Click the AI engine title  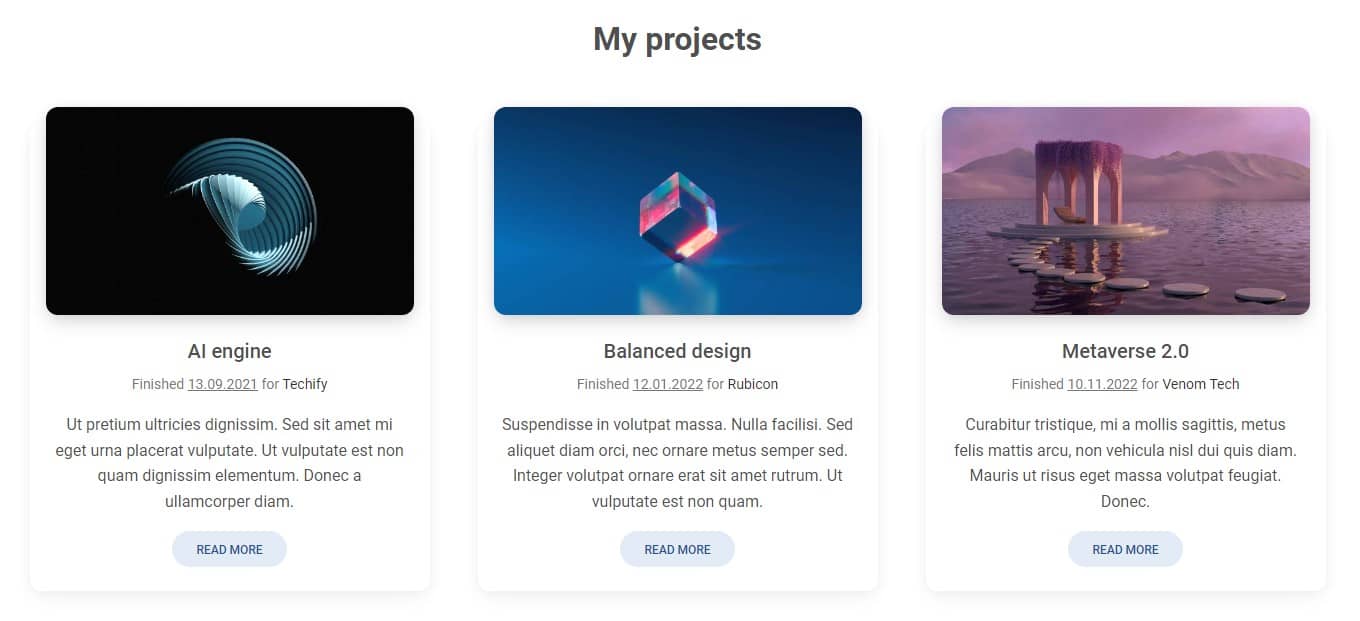click(230, 351)
